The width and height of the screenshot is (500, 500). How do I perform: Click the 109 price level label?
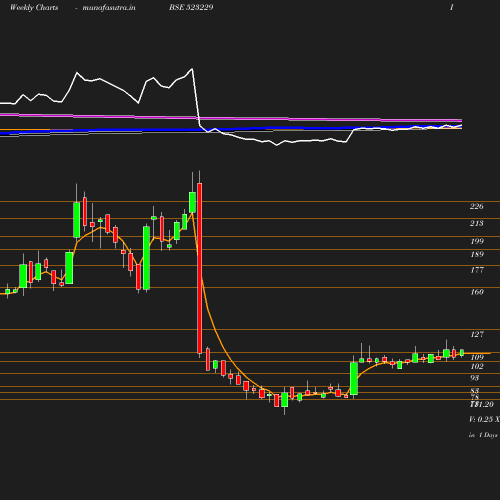click(477, 357)
